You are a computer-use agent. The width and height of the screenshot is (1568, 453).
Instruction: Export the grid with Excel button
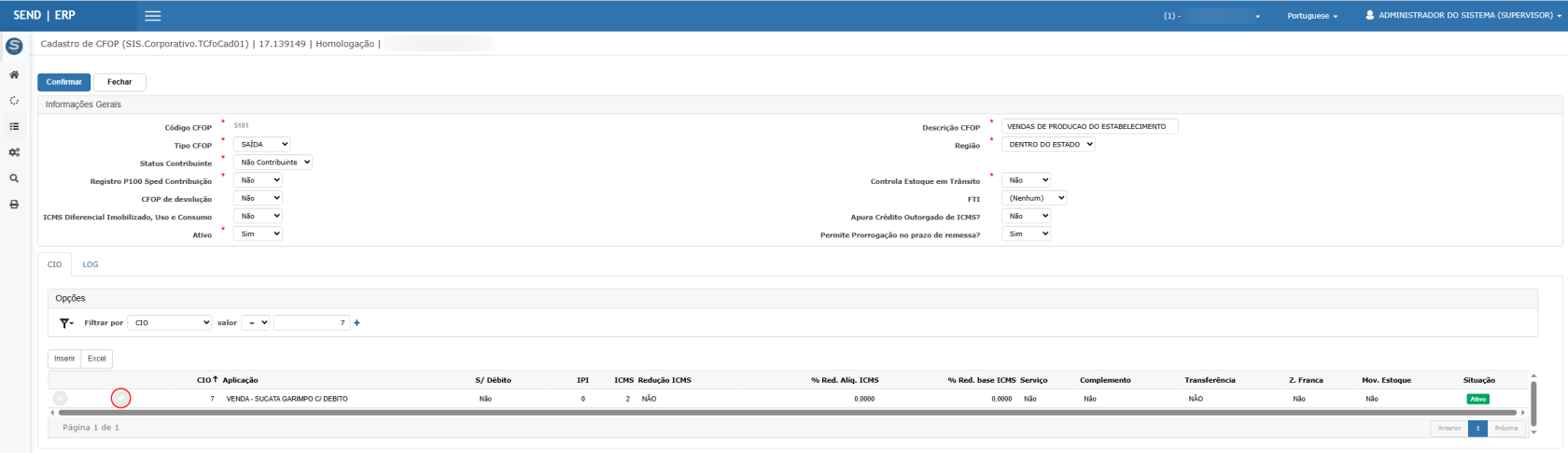pyautogui.click(x=97, y=359)
